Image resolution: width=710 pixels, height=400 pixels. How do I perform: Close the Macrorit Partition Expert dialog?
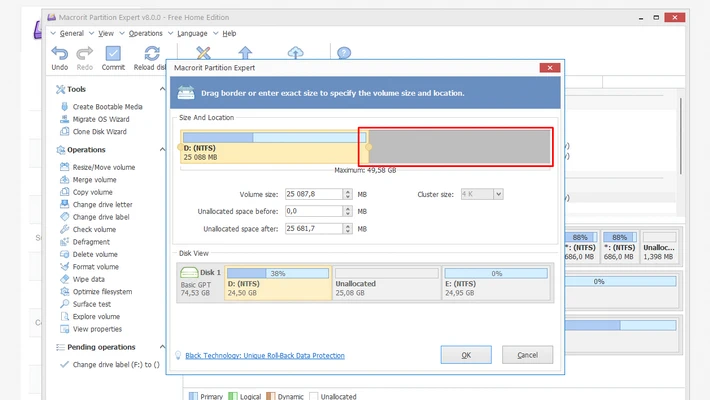click(550, 67)
